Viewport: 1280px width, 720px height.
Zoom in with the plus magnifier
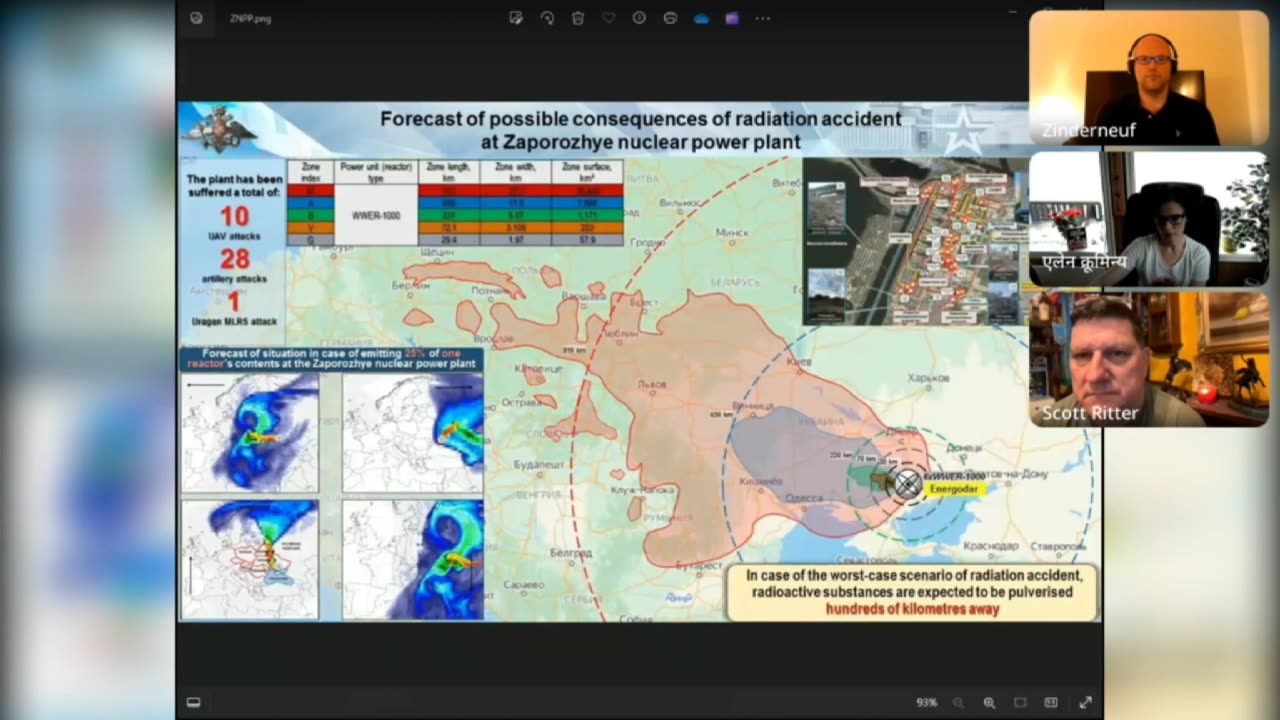click(989, 703)
